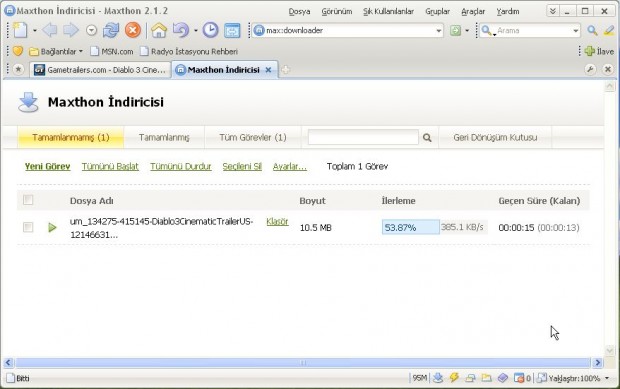
Task: Click the star quick-access tab icon
Action: coord(18,70)
